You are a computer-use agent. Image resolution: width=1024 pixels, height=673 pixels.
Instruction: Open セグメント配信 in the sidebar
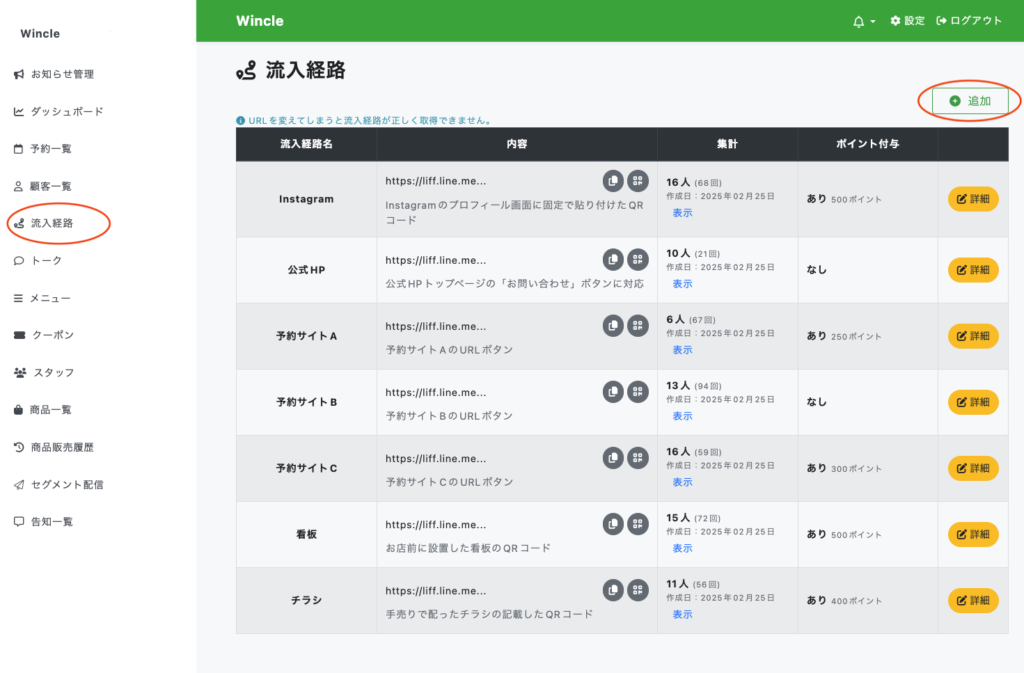tap(66, 484)
